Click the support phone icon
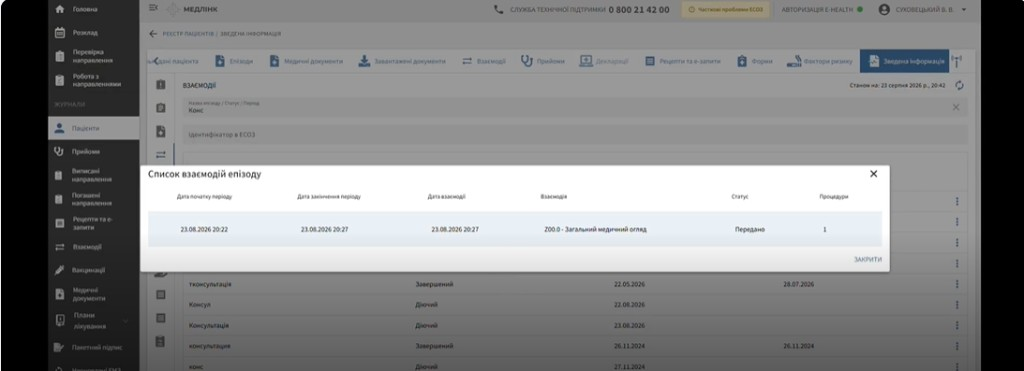1024x371 pixels. (499, 9)
